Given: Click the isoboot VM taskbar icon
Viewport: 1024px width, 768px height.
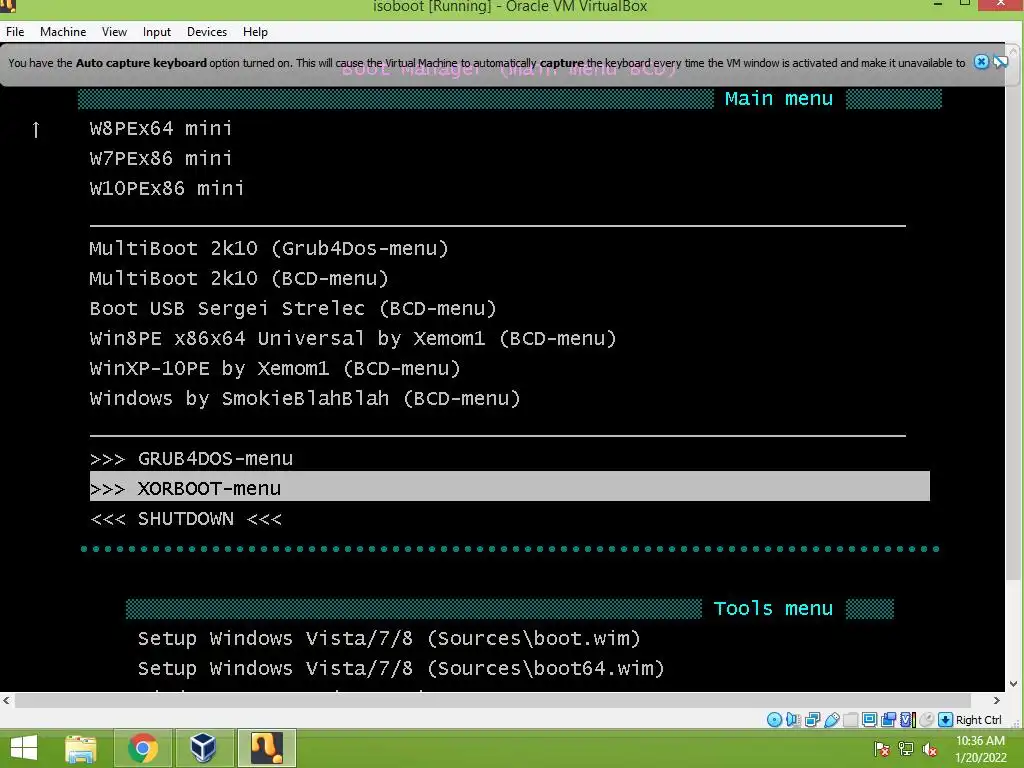Looking at the screenshot, I should [267, 748].
